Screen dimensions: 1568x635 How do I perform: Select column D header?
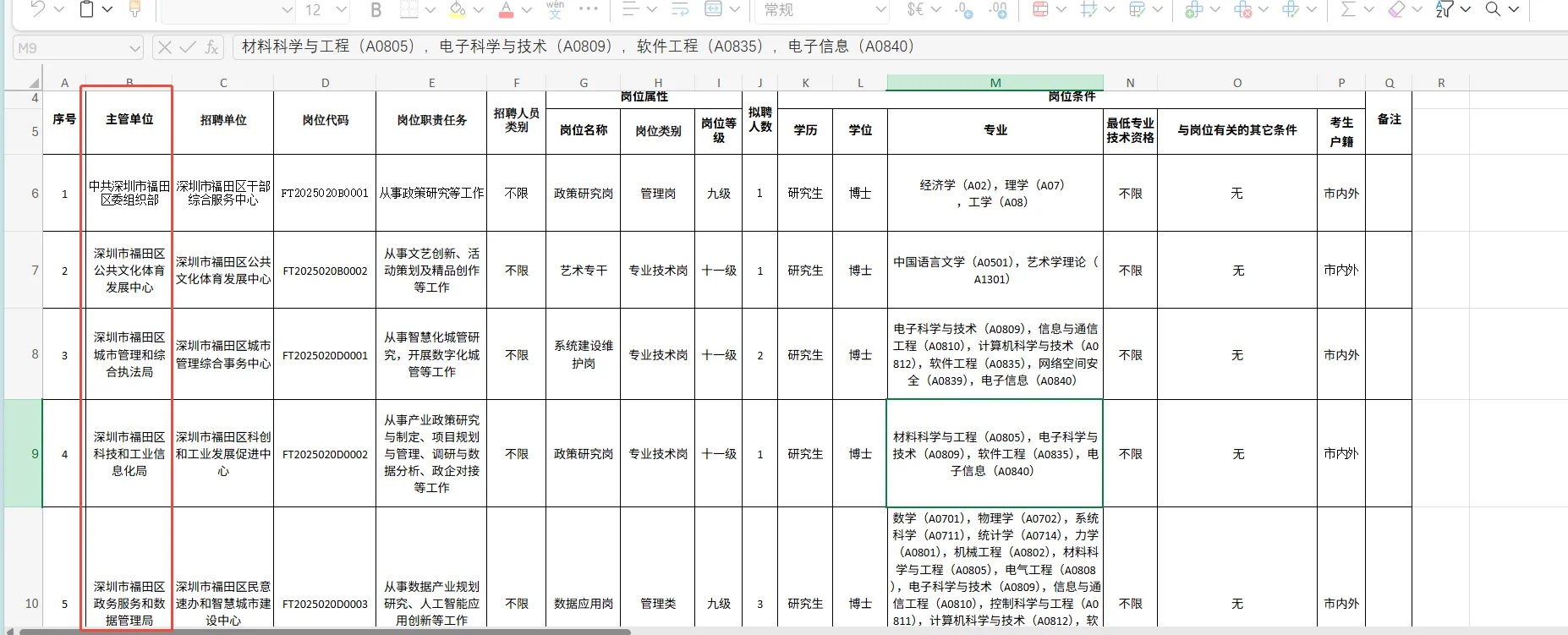coord(325,83)
